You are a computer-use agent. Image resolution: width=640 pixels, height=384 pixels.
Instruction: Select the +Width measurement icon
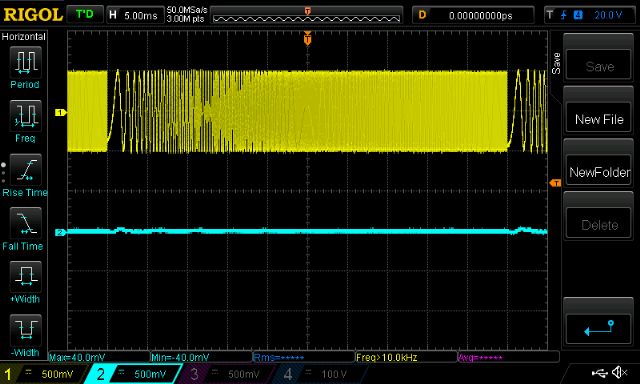(25, 277)
